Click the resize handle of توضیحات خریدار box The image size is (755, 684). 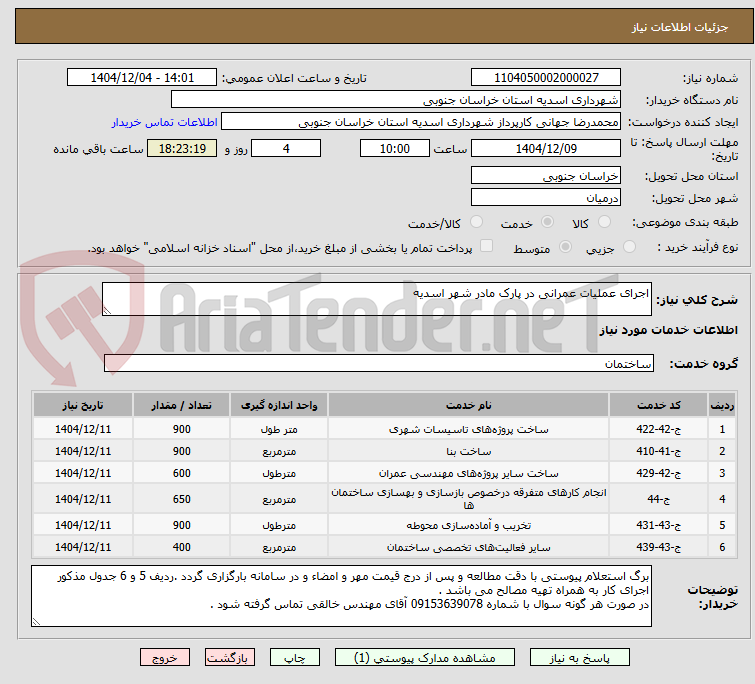(36, 621)
